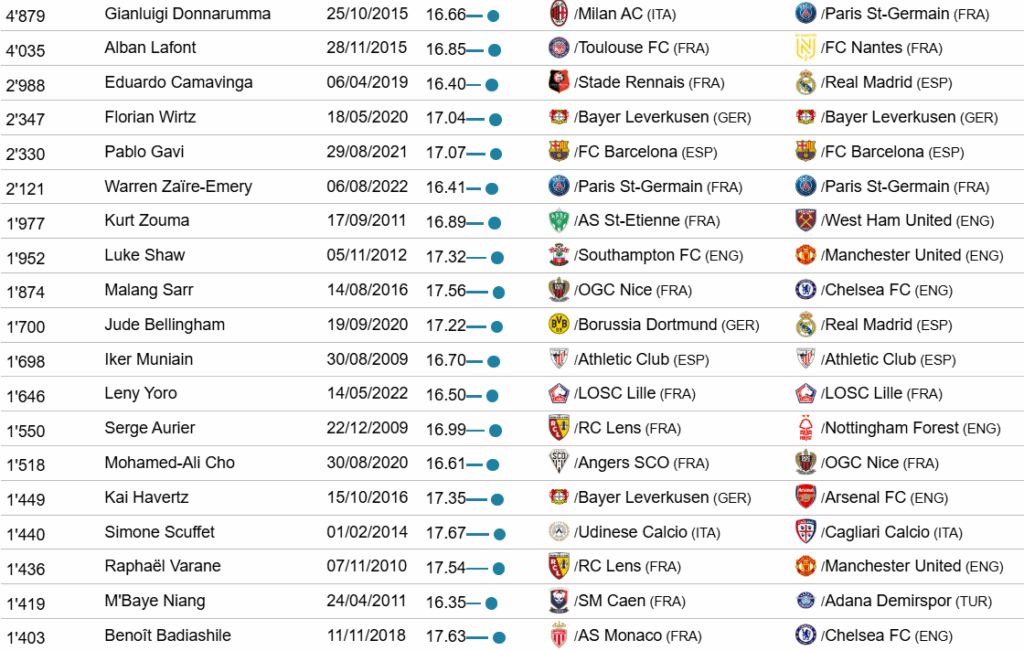
Task: Click the 4'879 minutes value
Action: pos(26,16)
